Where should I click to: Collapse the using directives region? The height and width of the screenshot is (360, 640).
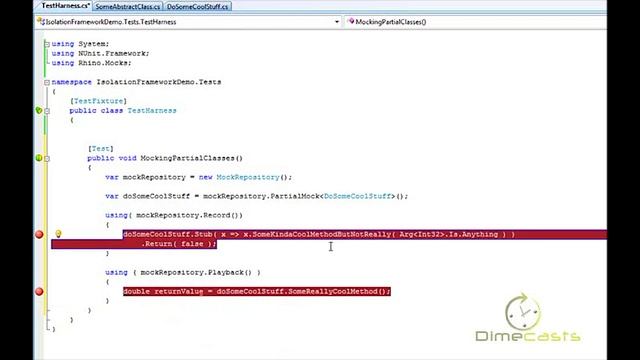tap(47, 44)
